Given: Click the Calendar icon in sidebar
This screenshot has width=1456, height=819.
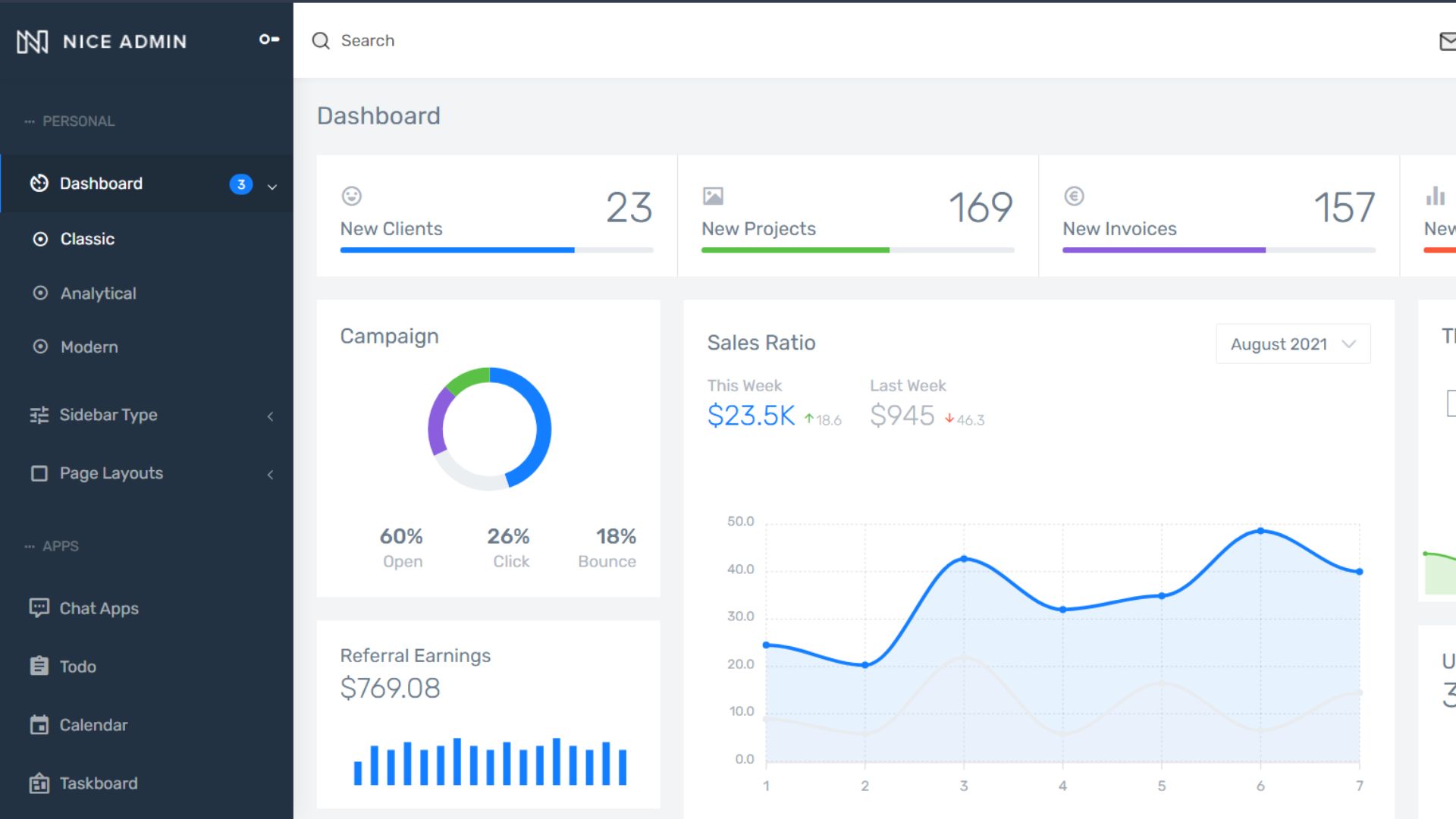Looking at the screenshot, I should [x=39, y=725].
